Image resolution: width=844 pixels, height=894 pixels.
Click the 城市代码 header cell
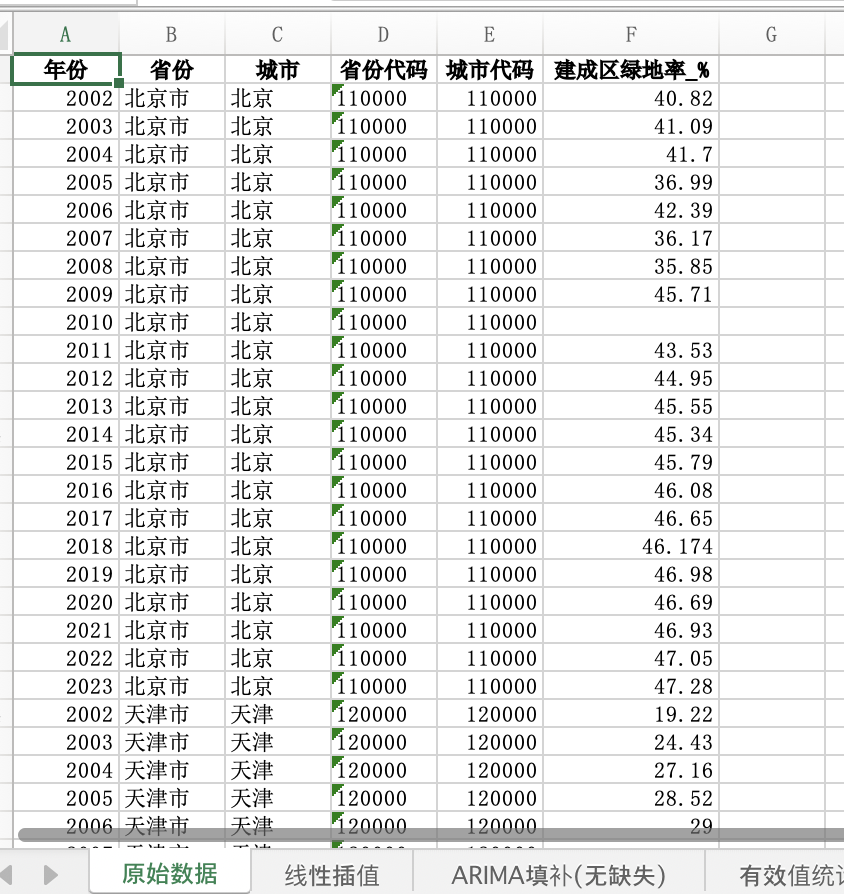point(490,70)
